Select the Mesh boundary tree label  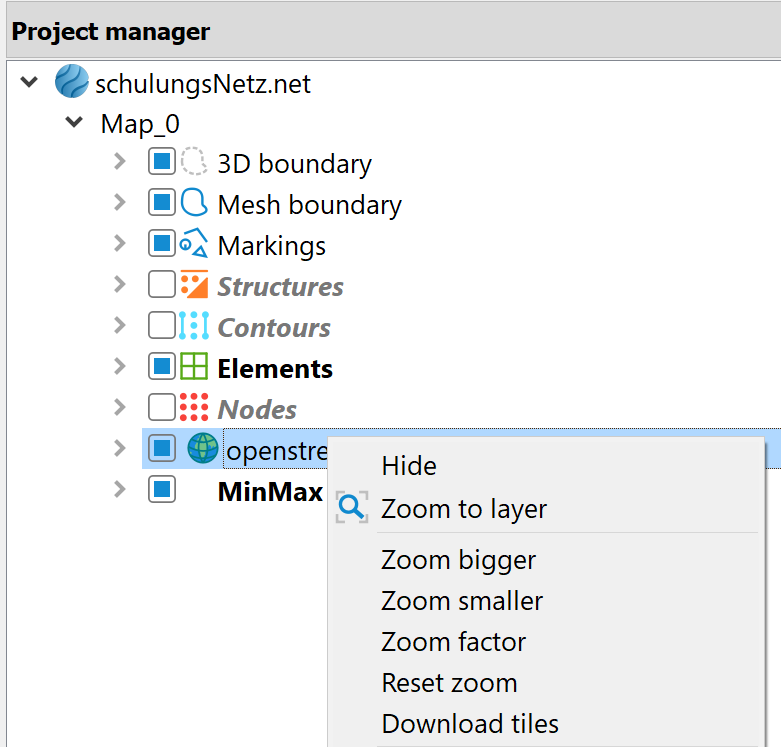point(309,205)
